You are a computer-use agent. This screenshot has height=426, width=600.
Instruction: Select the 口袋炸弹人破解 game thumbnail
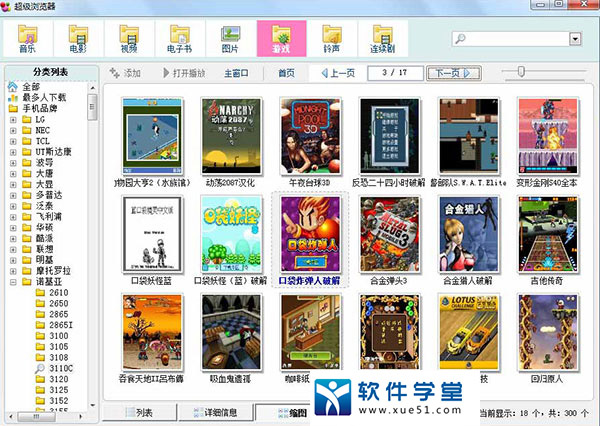[x=310, y=234]
